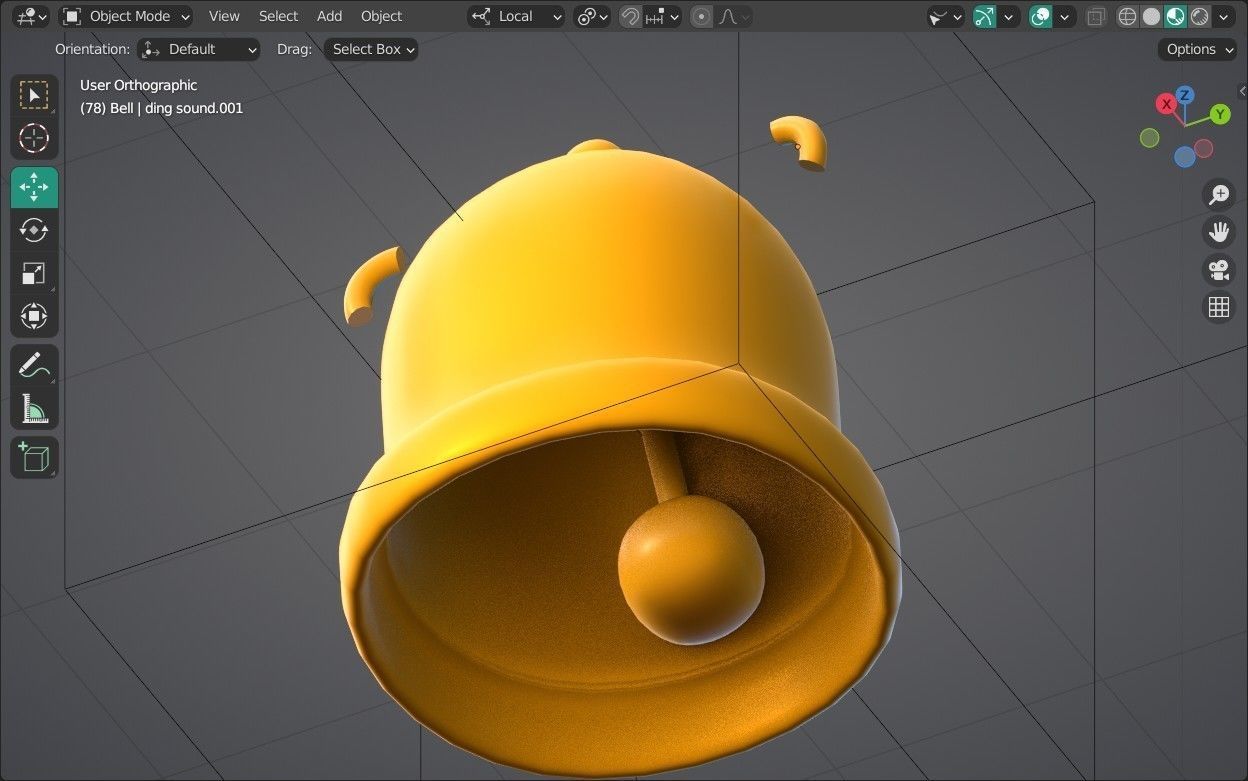Toggle camera view with camera icon
The image size is (1248, 781).
pos(1218,270)
